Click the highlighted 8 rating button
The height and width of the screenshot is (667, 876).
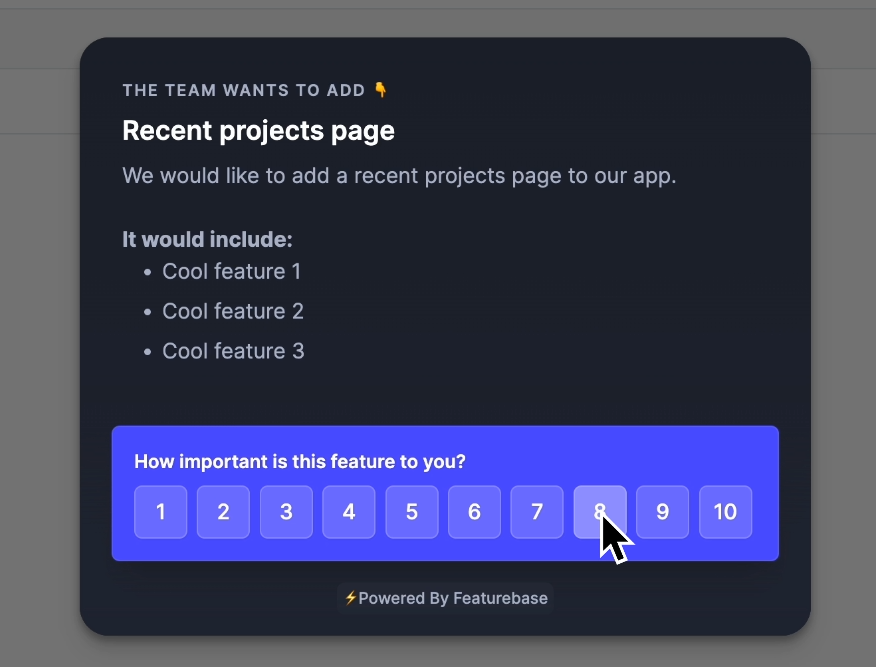point(600,512)
